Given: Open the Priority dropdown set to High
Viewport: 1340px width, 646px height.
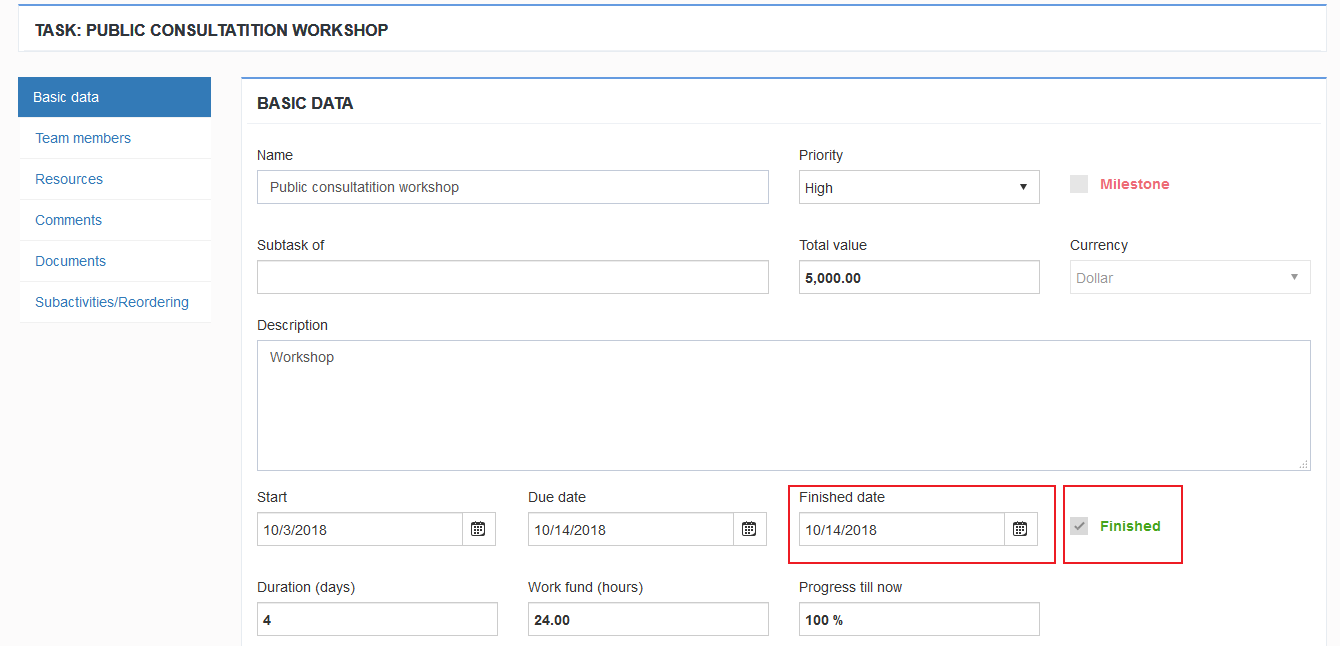Looking at the screenshot, I should 919,187.
